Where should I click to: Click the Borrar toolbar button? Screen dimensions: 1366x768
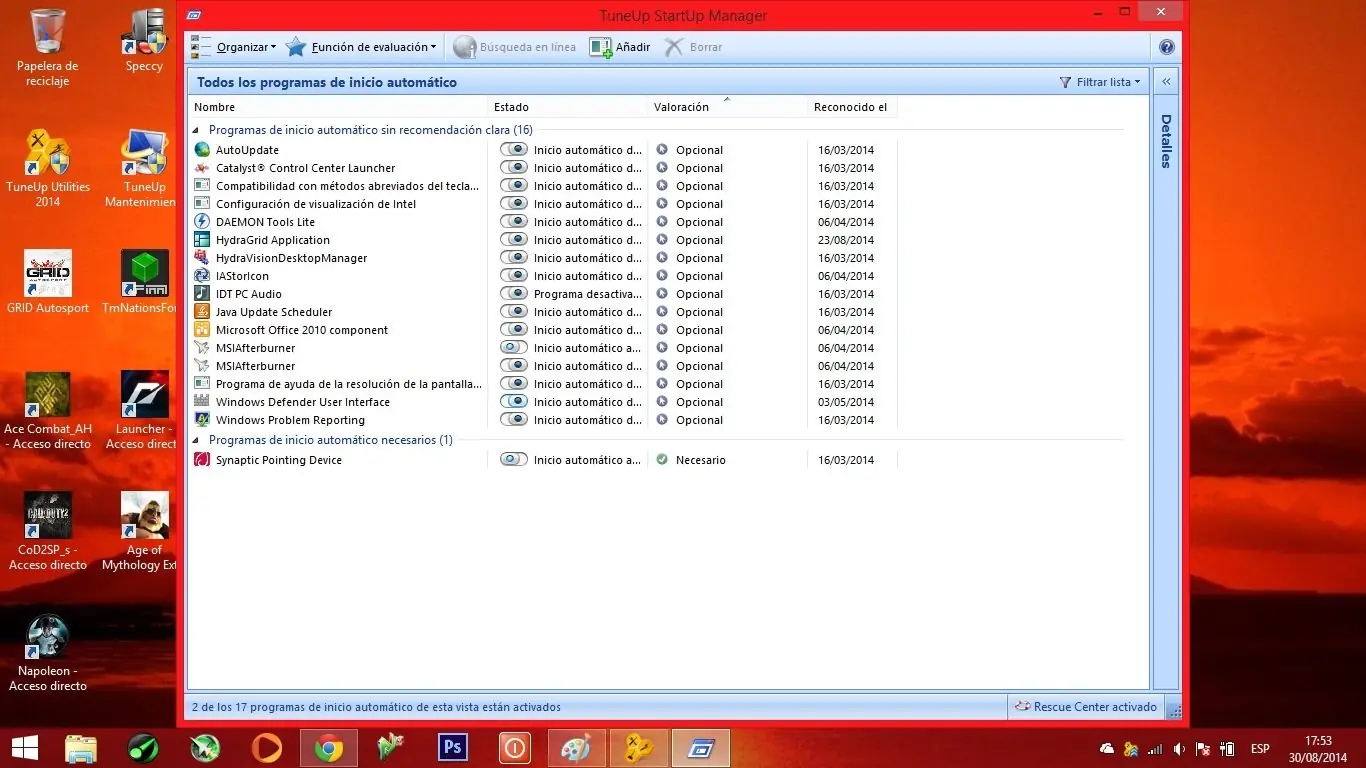693,47
